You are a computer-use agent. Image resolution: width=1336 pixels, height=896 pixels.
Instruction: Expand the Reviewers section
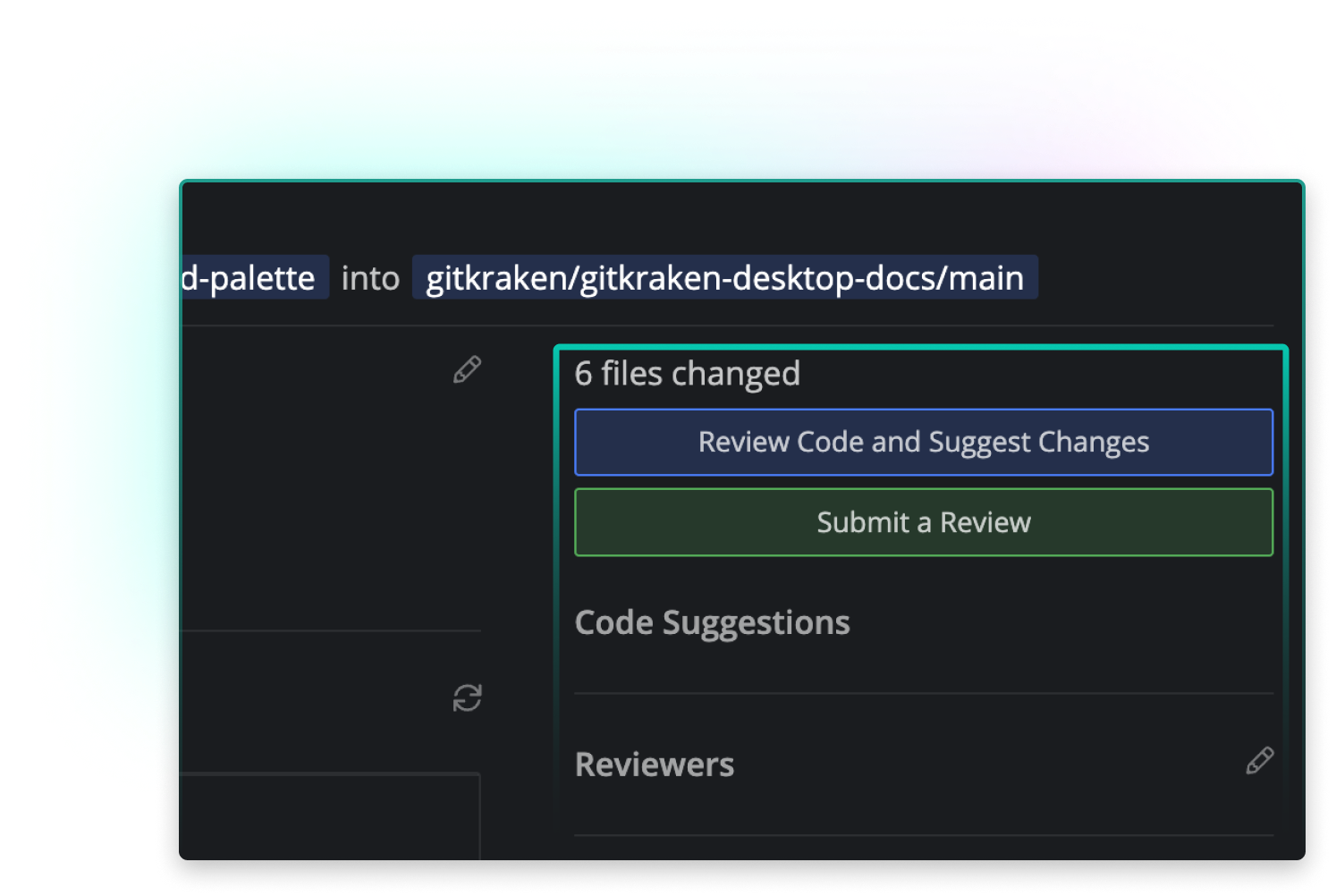click(x=655, y=764)
